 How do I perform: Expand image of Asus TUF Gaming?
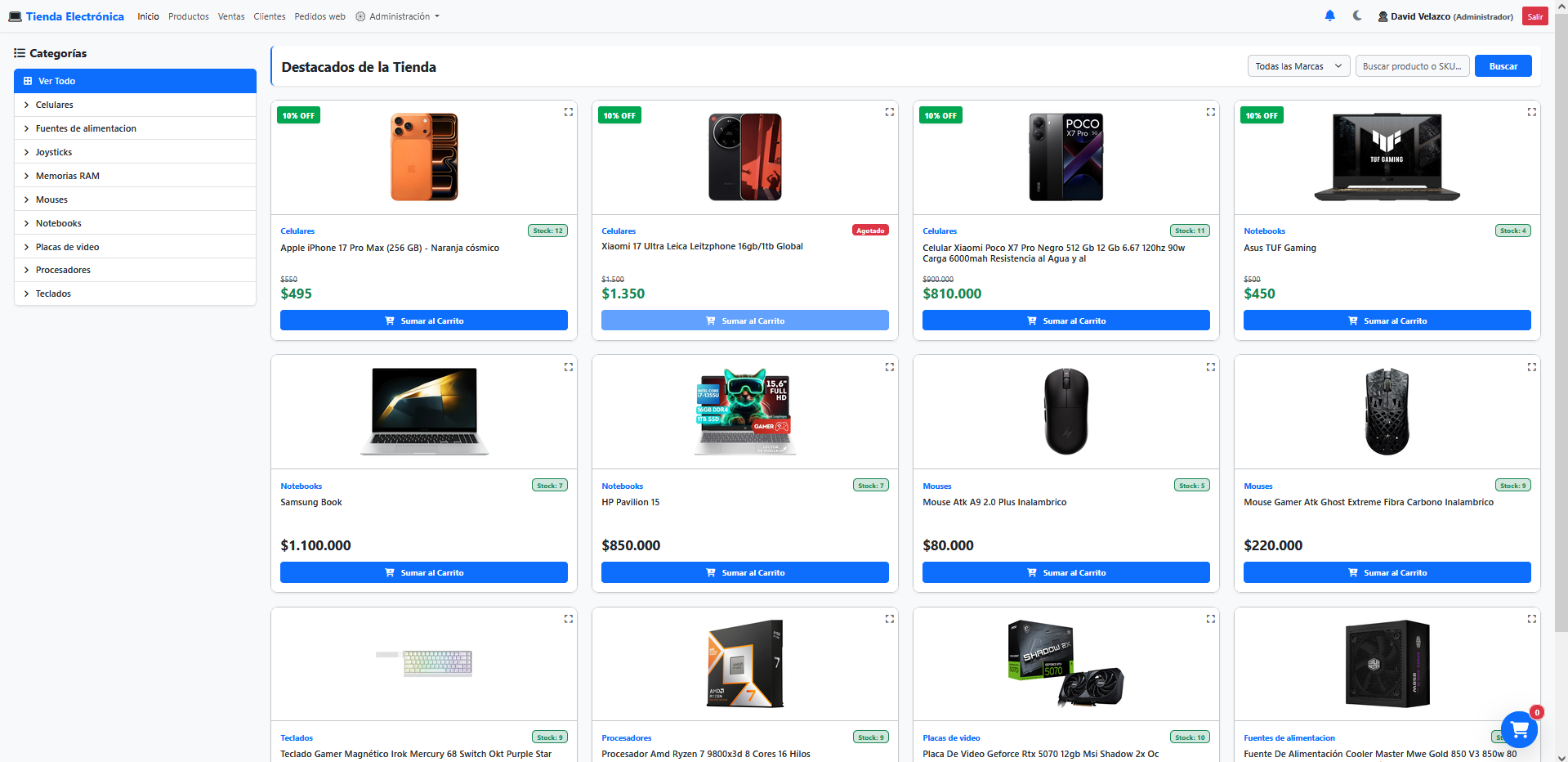[x=1532, y=112]
